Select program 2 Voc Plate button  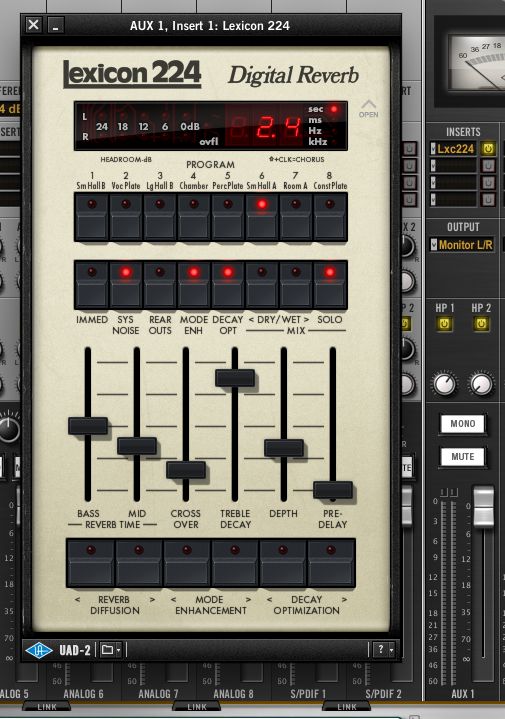click(x=126, y=217)
